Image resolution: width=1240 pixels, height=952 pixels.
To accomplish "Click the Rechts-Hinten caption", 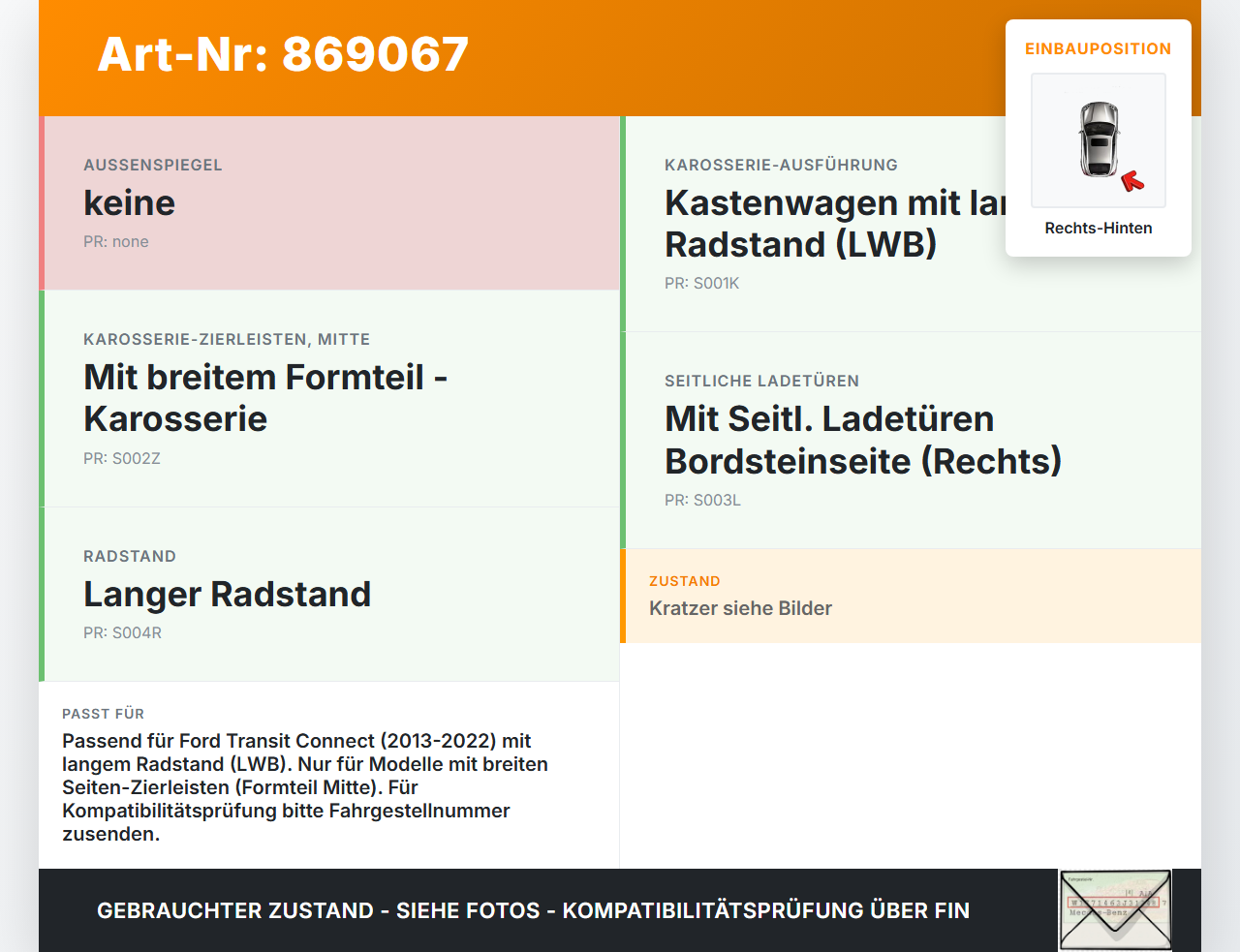I will pos(1099,228).
